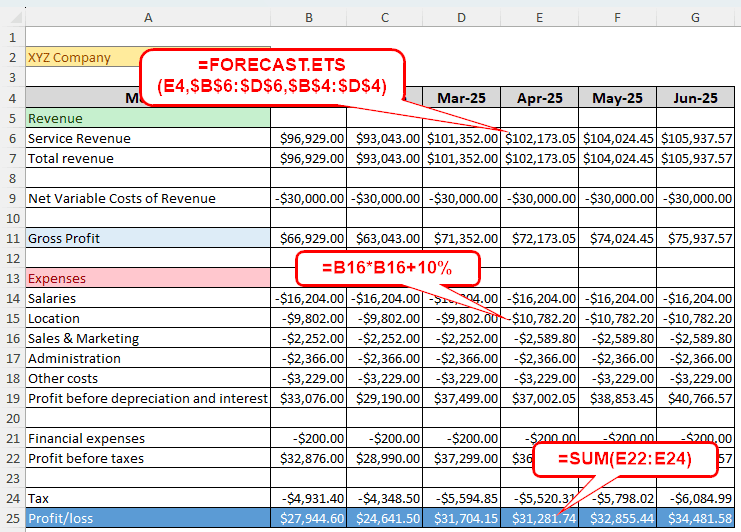The image size is (741, 532).
Task: Select column A header
Action: coord(148,17)
